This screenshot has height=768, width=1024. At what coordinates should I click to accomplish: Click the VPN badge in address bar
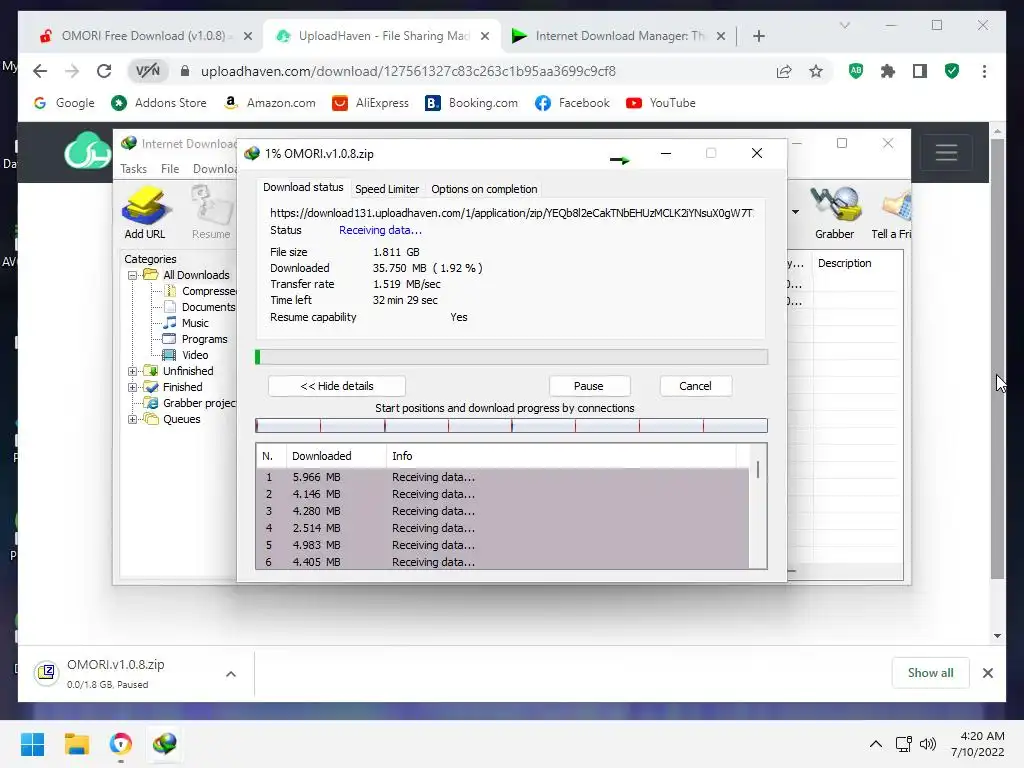[x=148, y=71]
